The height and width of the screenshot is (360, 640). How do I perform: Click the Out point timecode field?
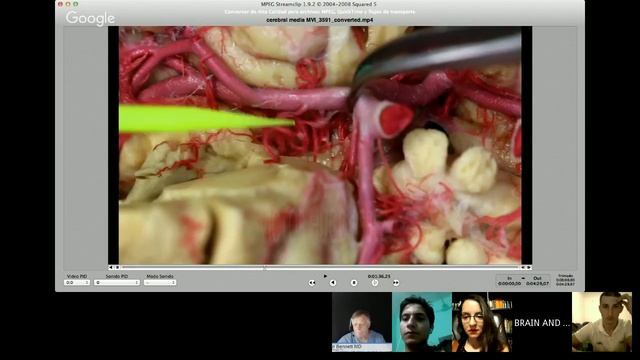537,283
